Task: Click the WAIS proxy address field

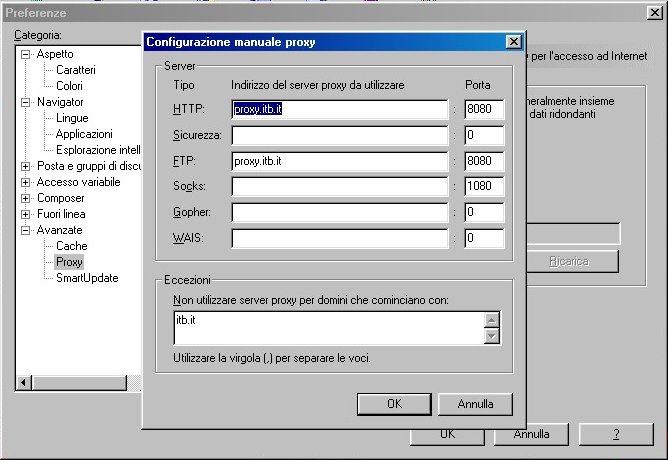Action: (340, 238)
